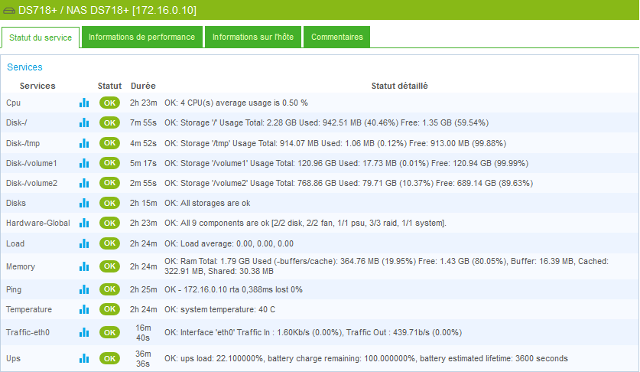Open the Load service link
The width and height of the screenshot is (640, 372).
15,243
